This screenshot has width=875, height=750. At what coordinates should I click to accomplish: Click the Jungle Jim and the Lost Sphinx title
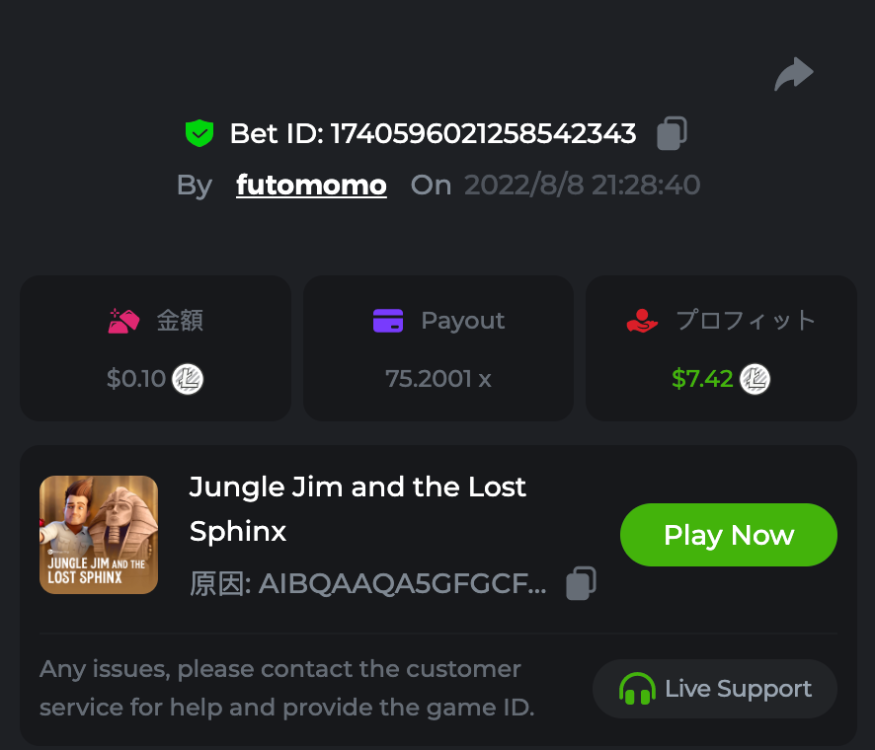point(358,509)
